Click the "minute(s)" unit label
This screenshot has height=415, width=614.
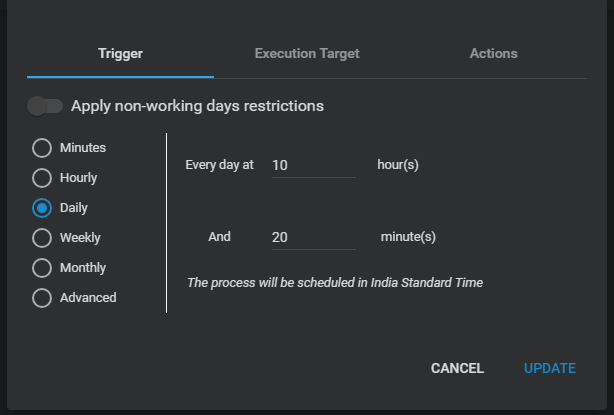point(408,237)
